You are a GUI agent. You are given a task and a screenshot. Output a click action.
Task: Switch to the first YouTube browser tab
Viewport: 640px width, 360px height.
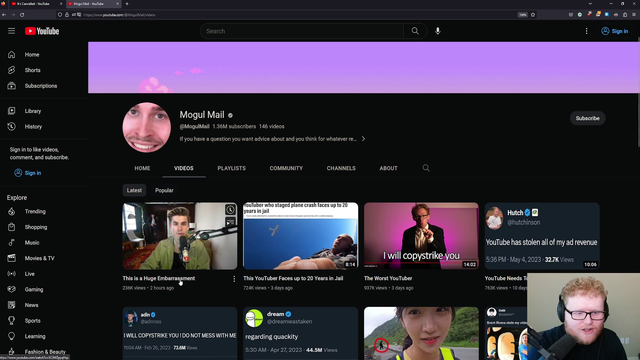[x=35, y=4]
